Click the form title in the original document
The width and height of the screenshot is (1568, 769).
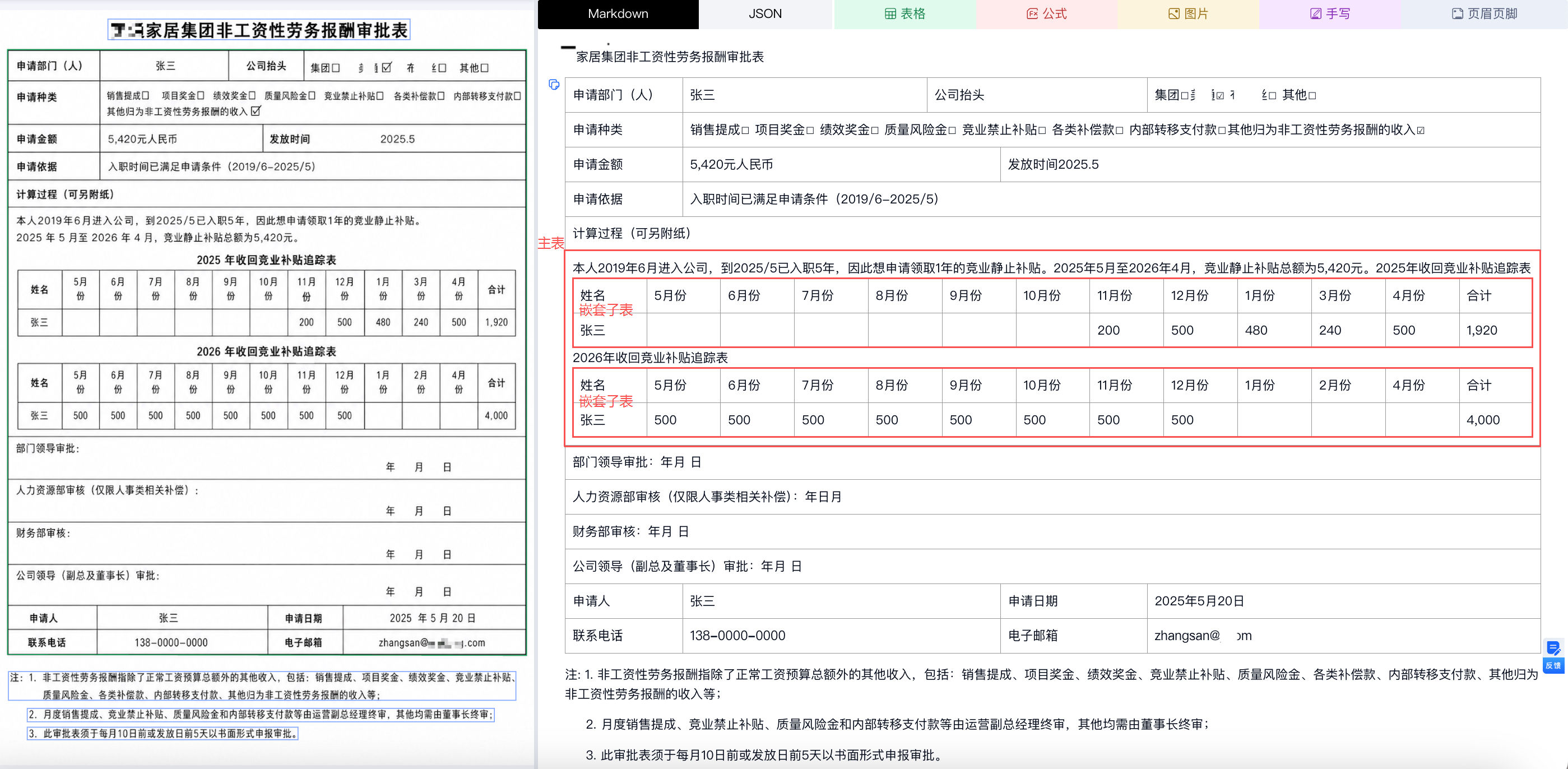259,30
